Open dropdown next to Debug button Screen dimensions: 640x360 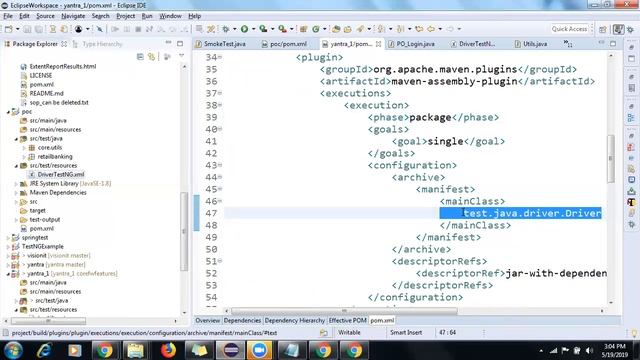235,29
